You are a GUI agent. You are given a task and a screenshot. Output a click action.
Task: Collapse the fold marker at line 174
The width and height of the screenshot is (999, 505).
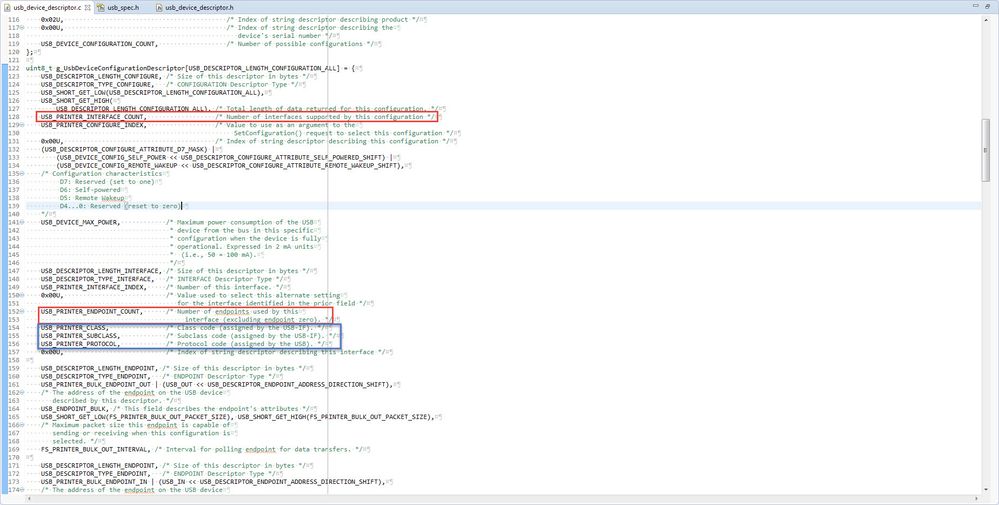23,490
